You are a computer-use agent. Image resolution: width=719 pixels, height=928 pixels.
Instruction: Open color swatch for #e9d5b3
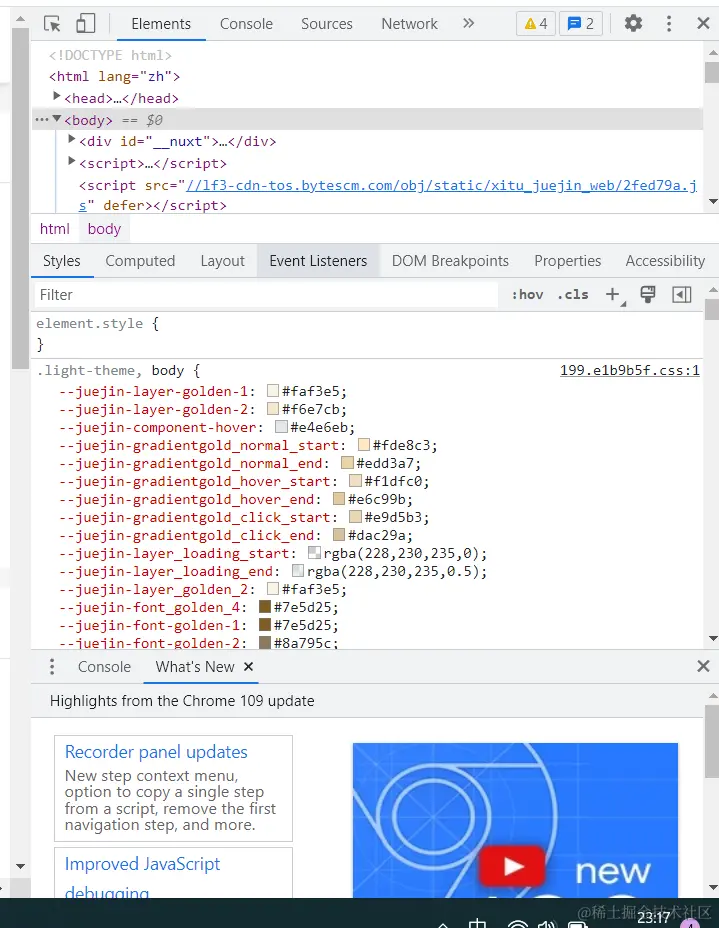(356, 517)
